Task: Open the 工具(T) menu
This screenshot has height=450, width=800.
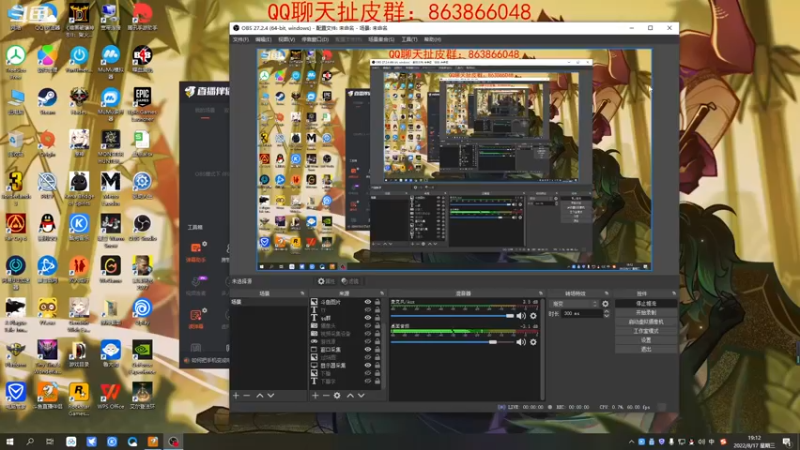Action: (x=409, y=39)
